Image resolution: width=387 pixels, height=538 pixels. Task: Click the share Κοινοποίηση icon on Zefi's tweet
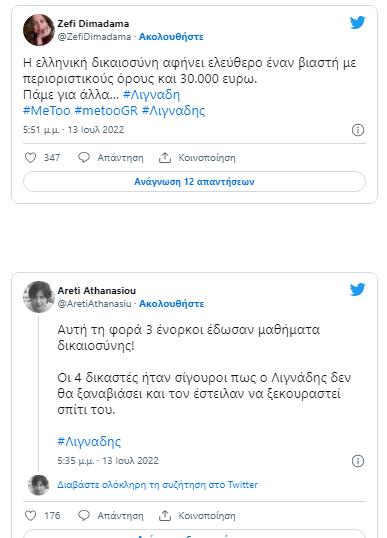click(165, 158)
